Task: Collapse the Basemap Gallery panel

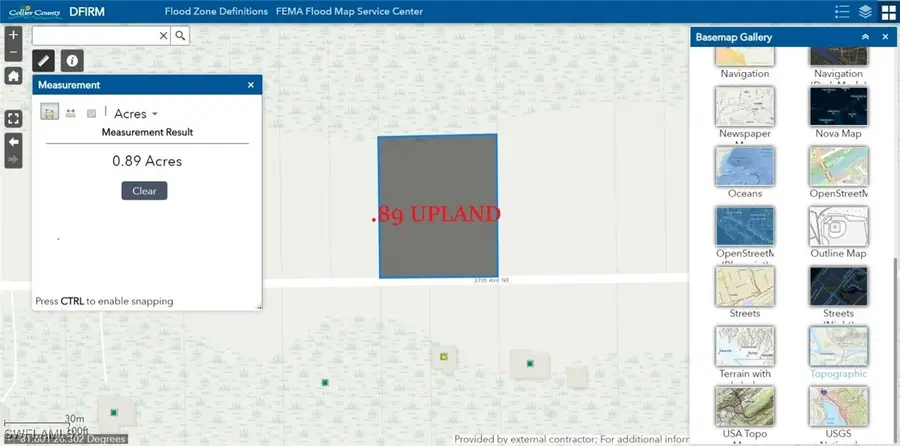Action: pos(866,37)
